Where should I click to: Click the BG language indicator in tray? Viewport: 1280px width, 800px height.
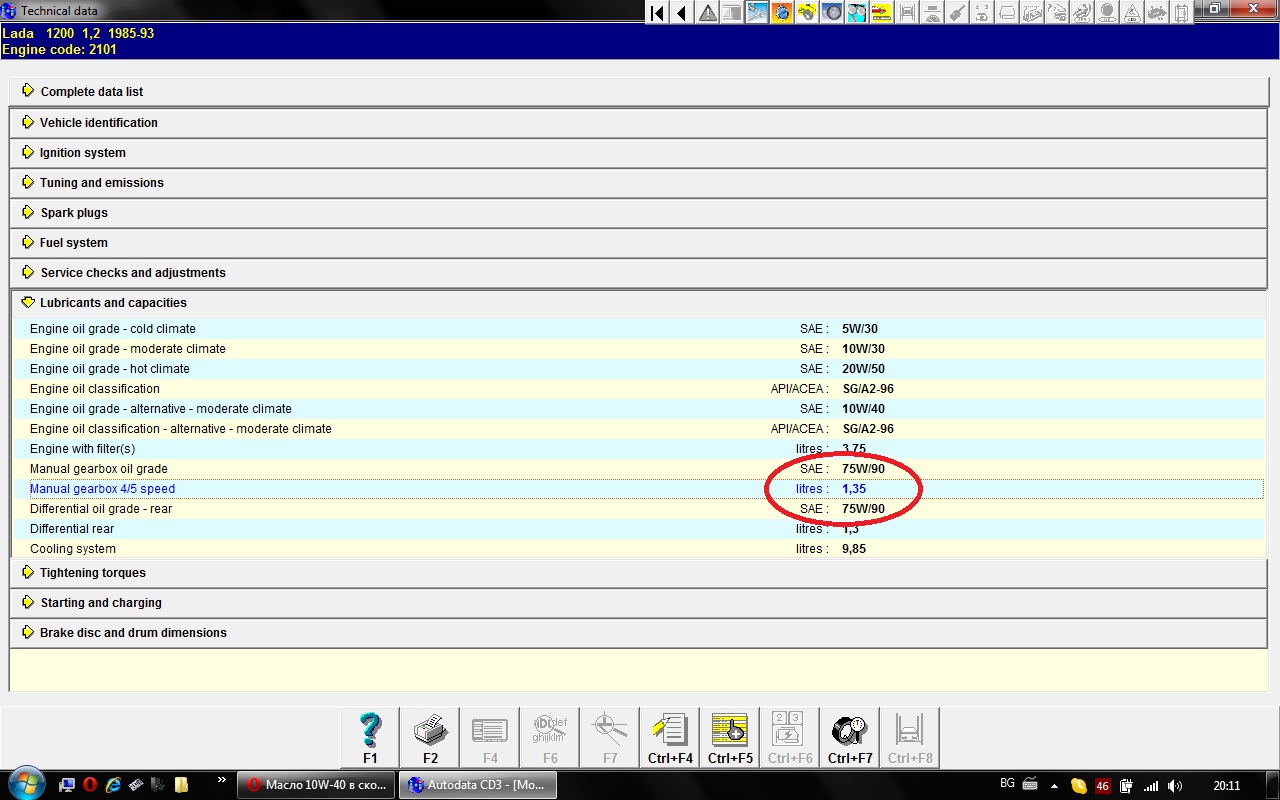(x=1008, y=784)
